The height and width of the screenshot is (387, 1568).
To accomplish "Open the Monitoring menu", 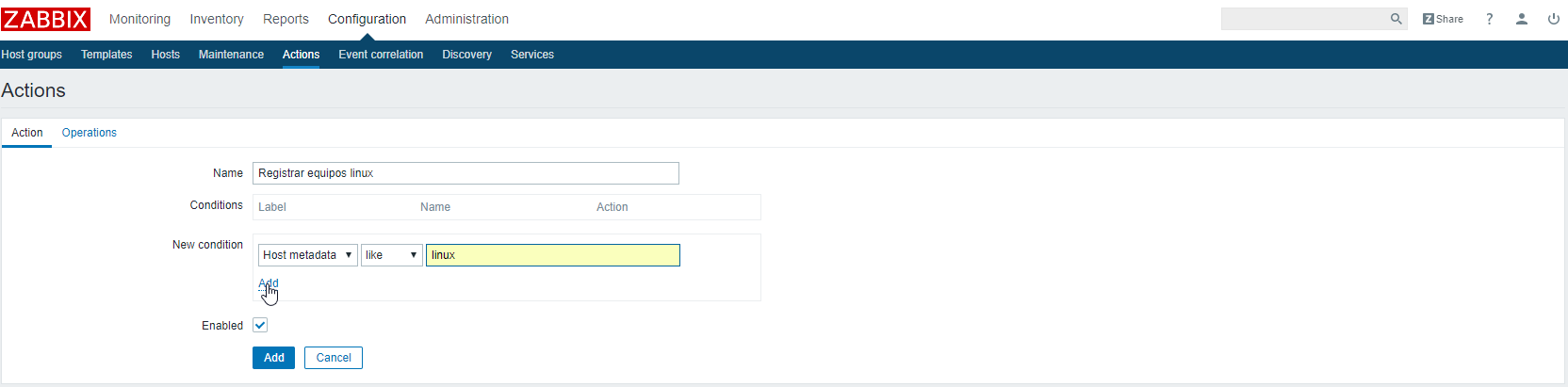I will tap(139, 19).
